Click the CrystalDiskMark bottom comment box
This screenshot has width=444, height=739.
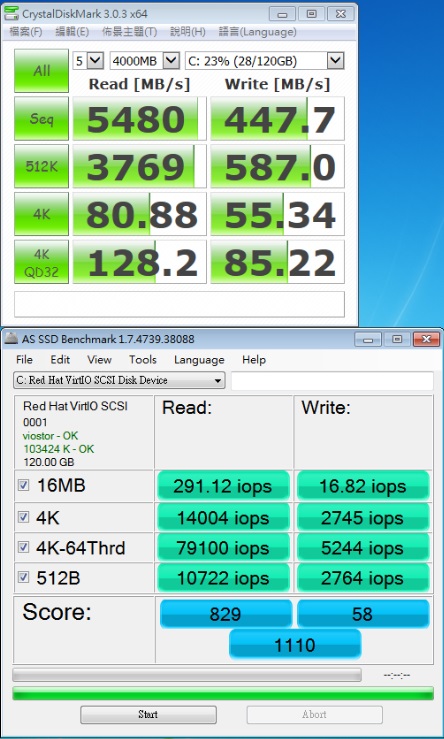coord(179,304)
